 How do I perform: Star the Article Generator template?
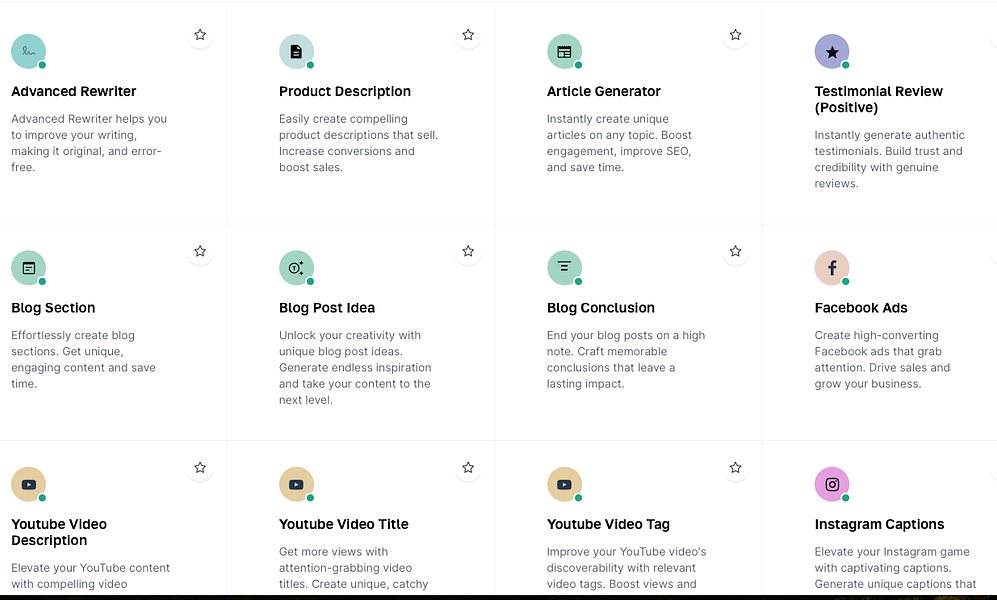point(736,35)
